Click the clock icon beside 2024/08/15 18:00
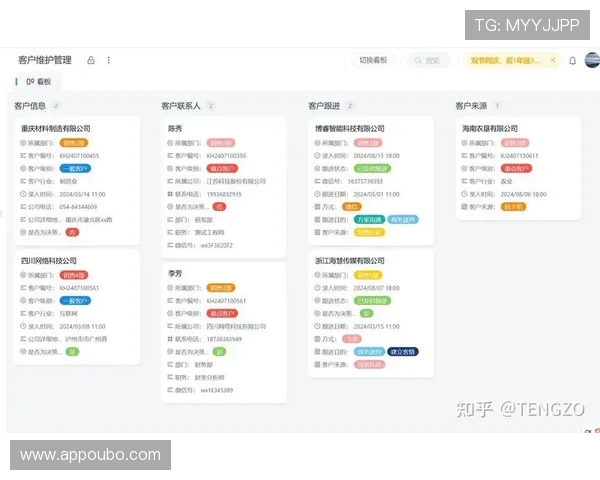Screen dimensions: 600x480 (317, 155)
